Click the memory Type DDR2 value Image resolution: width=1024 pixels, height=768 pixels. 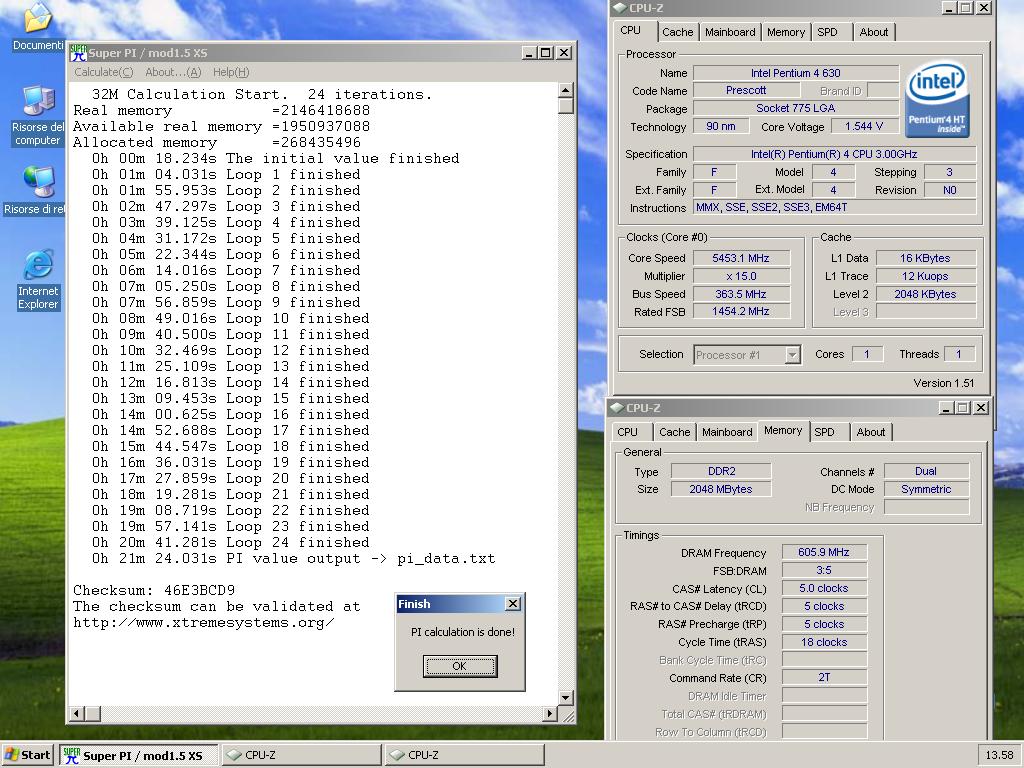click(x=721, y=471)
